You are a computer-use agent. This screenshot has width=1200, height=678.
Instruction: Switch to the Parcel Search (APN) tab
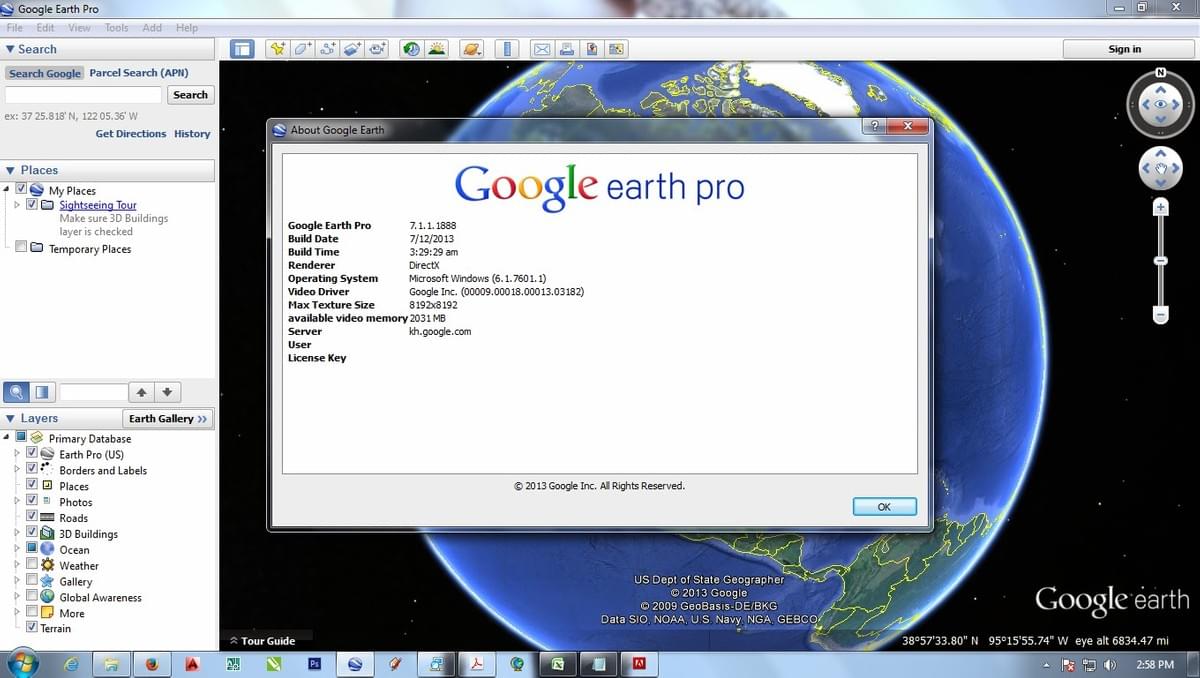[x=139, y=72]
